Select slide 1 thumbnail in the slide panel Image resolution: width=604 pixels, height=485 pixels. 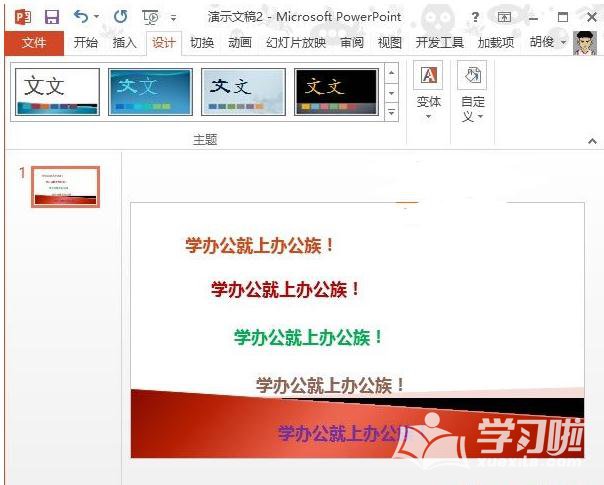65,187
